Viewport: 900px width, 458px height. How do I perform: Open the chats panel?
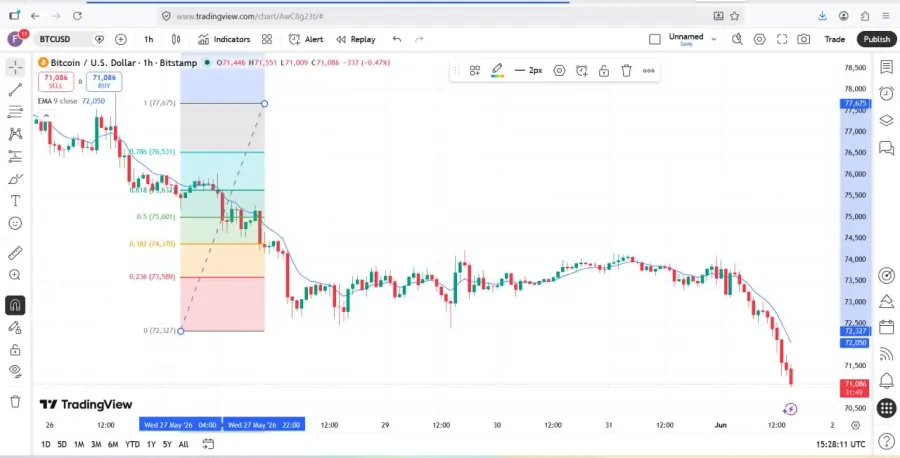click(x=886, y=148)
